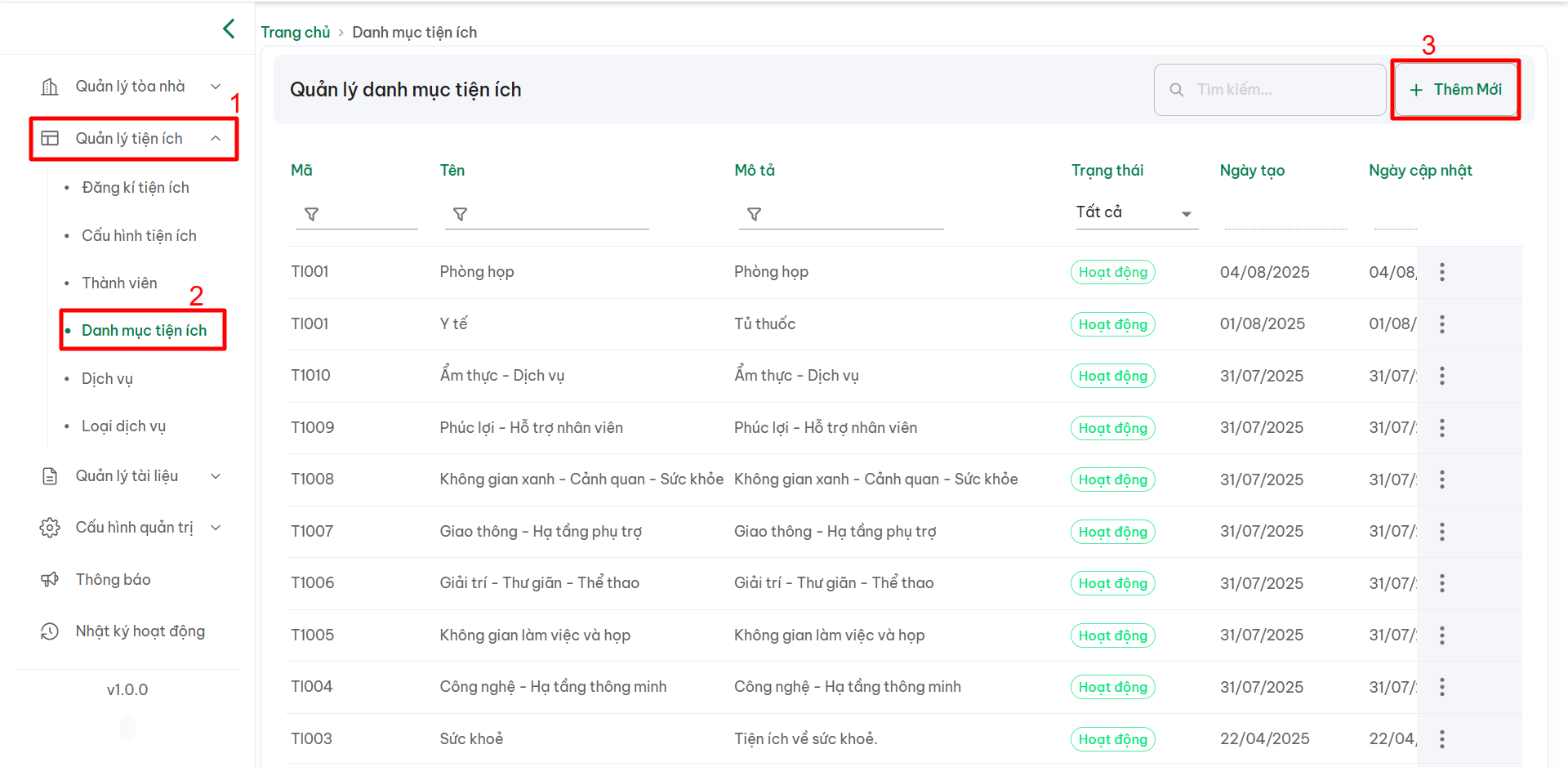The width and height of the screenshot is (1568, 767).
Task: Click the gear icon for Cấu hình quản trị
Action: tap(50, 528)
